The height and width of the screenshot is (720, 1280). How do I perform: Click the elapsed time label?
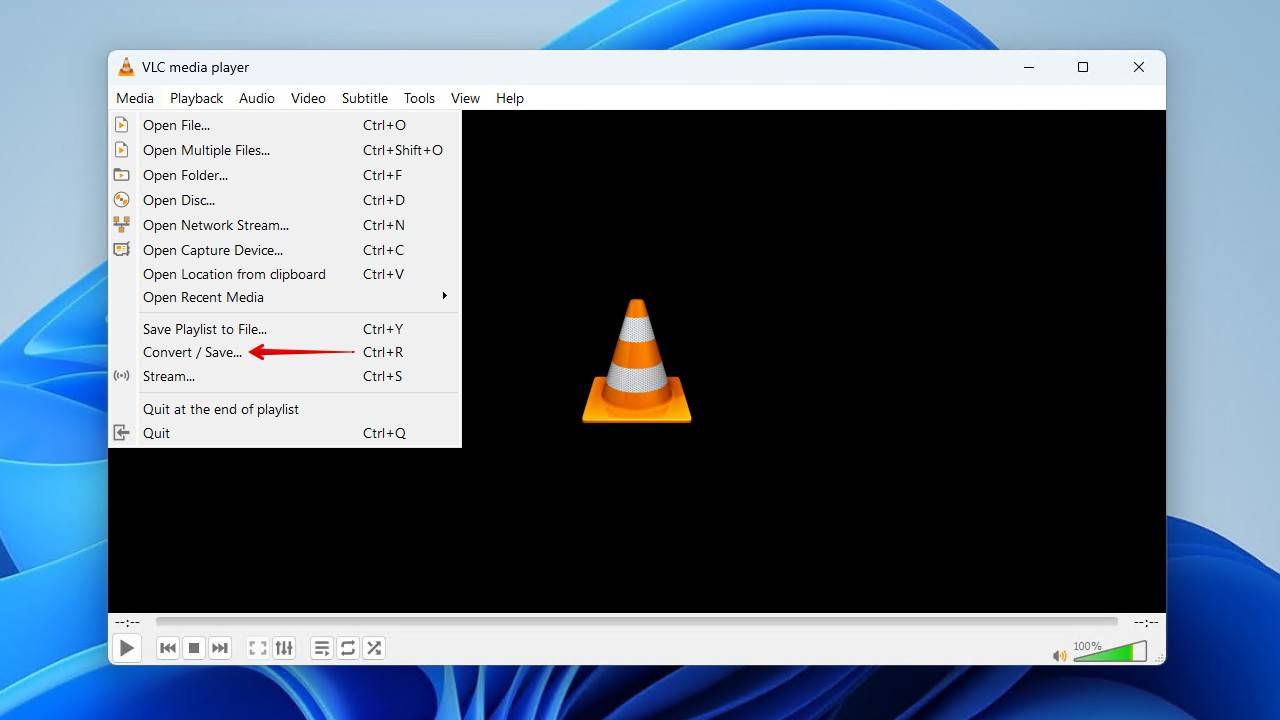pos(127,622)
